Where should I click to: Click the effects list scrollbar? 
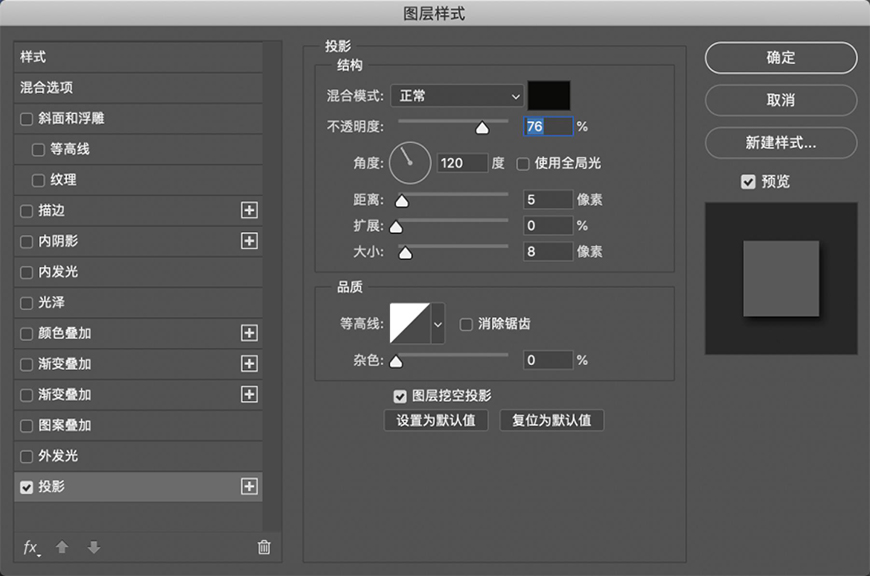pos(272,286)
